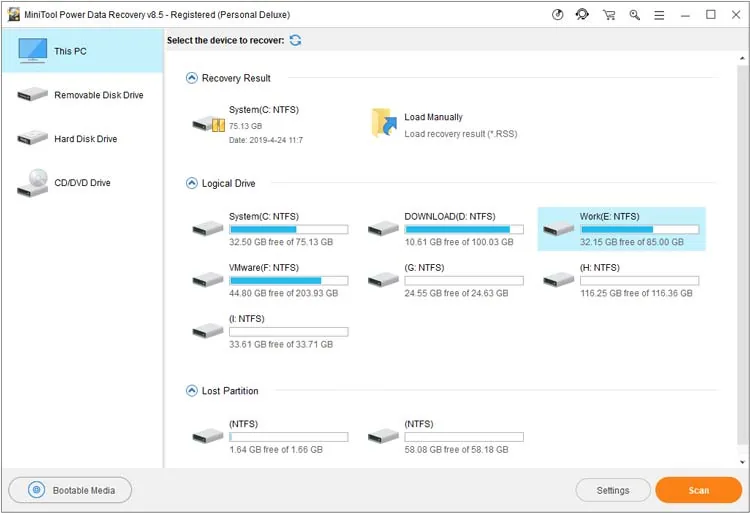Open the CD/DVD Drive tab
This screenshot has width=750, height=513.
[82, 183]
